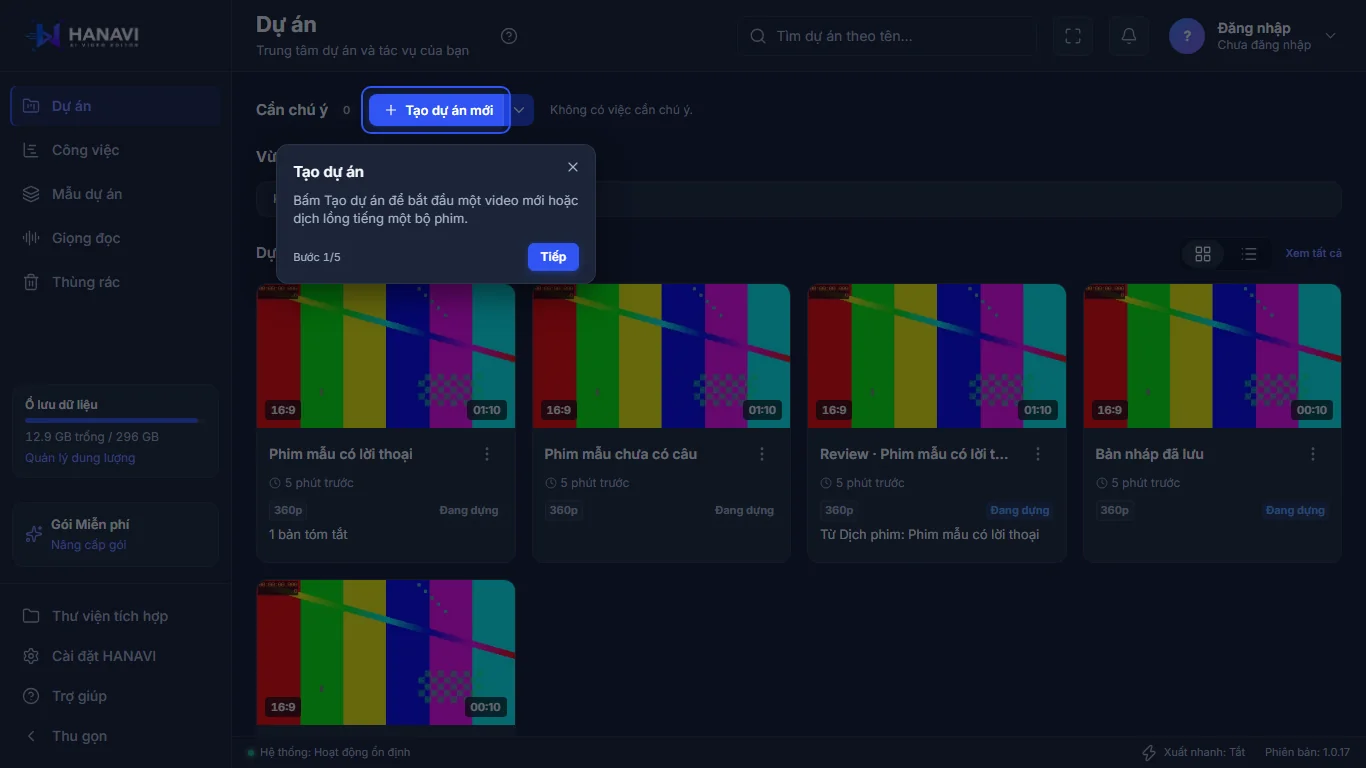The image size is (1366, 768).
Task: Click Tiếp in the tutorial tooltip
Action: (x=553, y=257)
